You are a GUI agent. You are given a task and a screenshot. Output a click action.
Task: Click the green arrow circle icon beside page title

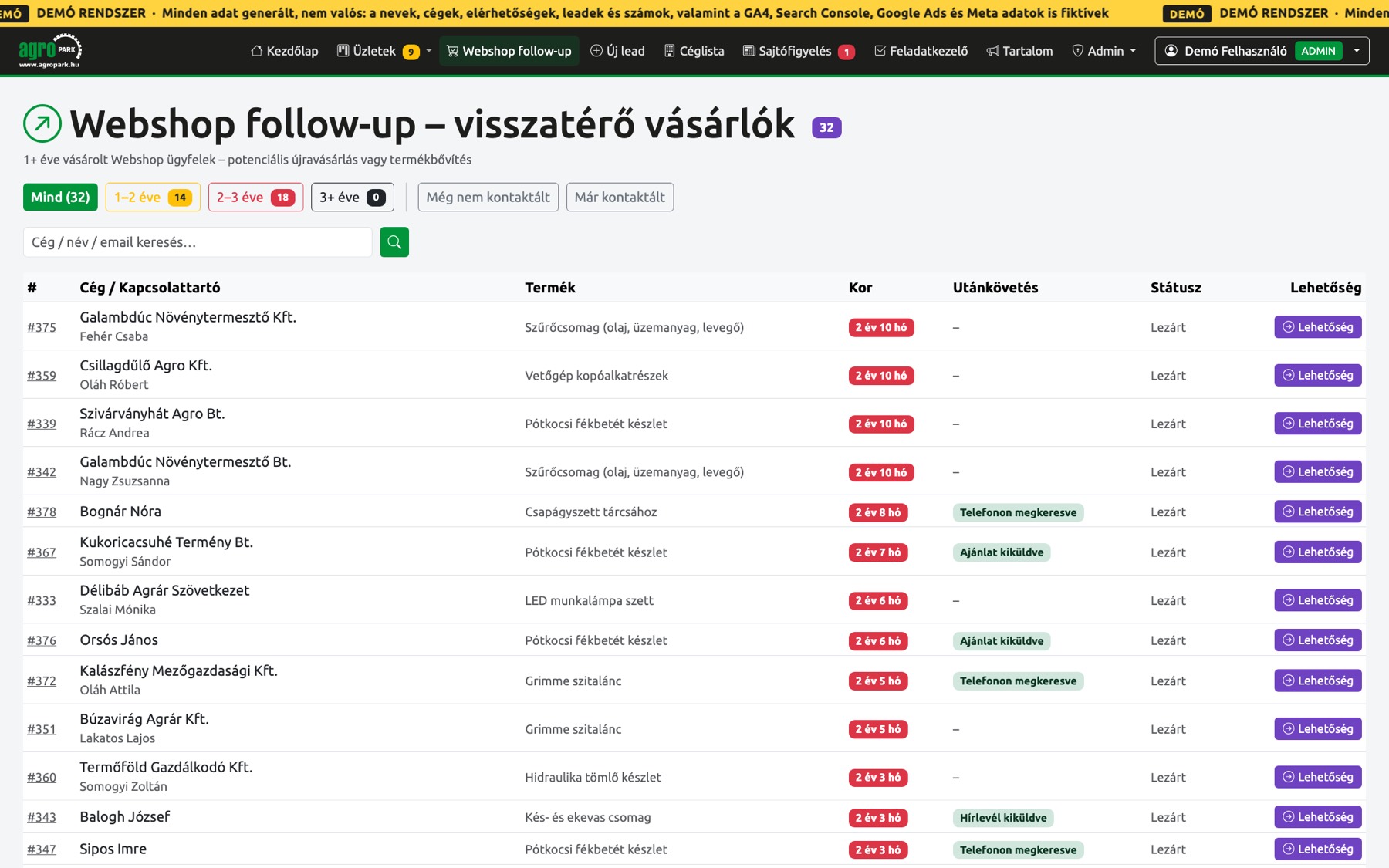[x=42, y=123]
